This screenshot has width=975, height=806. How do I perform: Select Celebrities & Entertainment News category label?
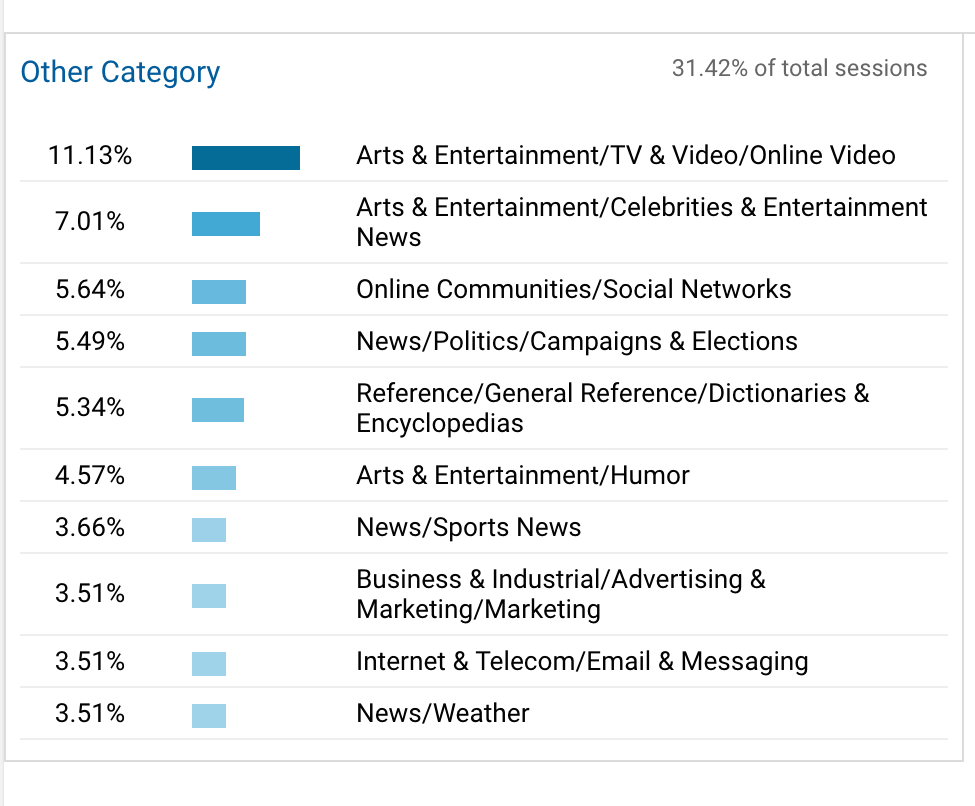coord(641,222)
